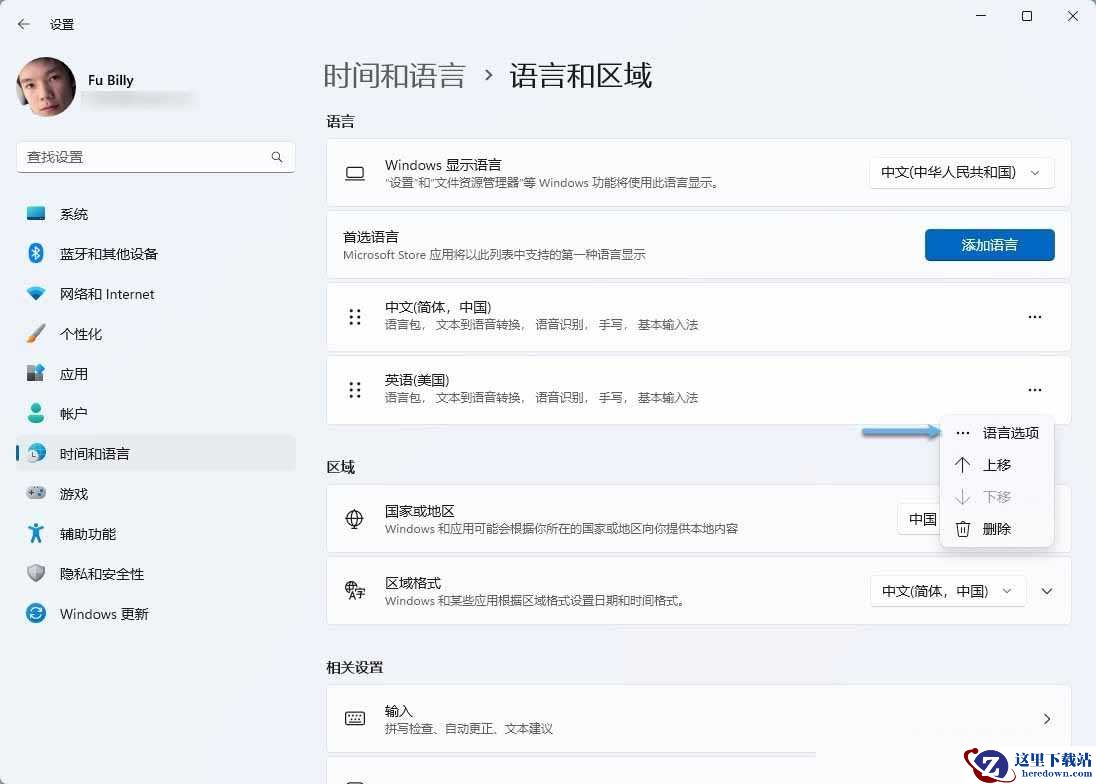Click the keyboard icon beside 输入
The height and width of the screenshot is (784, 1096).
354,719
